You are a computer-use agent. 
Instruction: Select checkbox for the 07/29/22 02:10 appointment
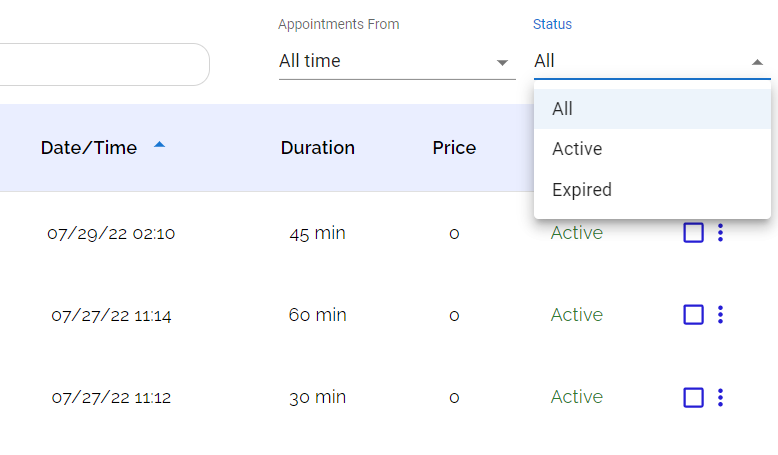tap(693, 233)
